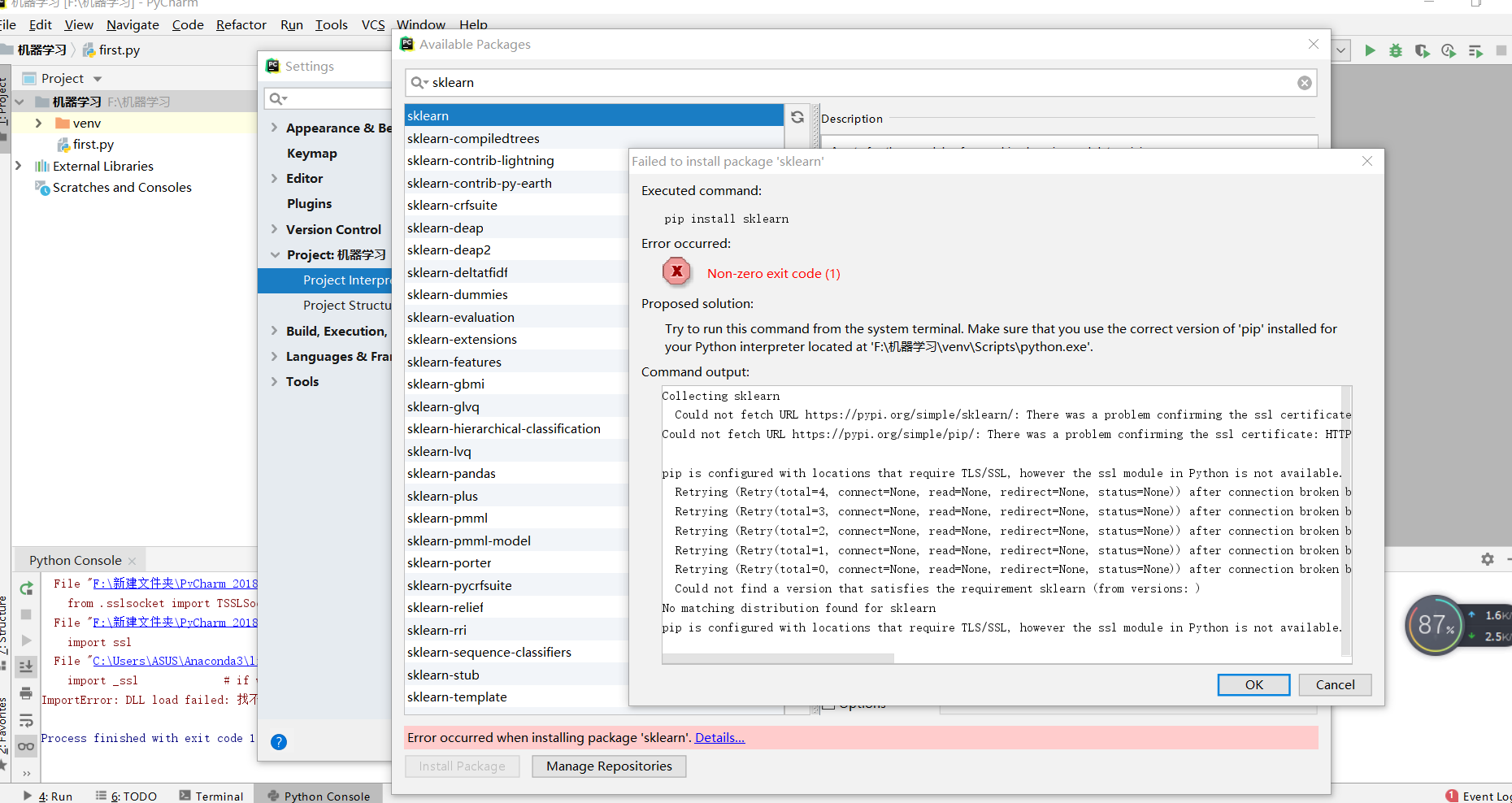Toggle Scroll to end icon in console
This screenshot has height=803, width=1512.
point(26,666)
